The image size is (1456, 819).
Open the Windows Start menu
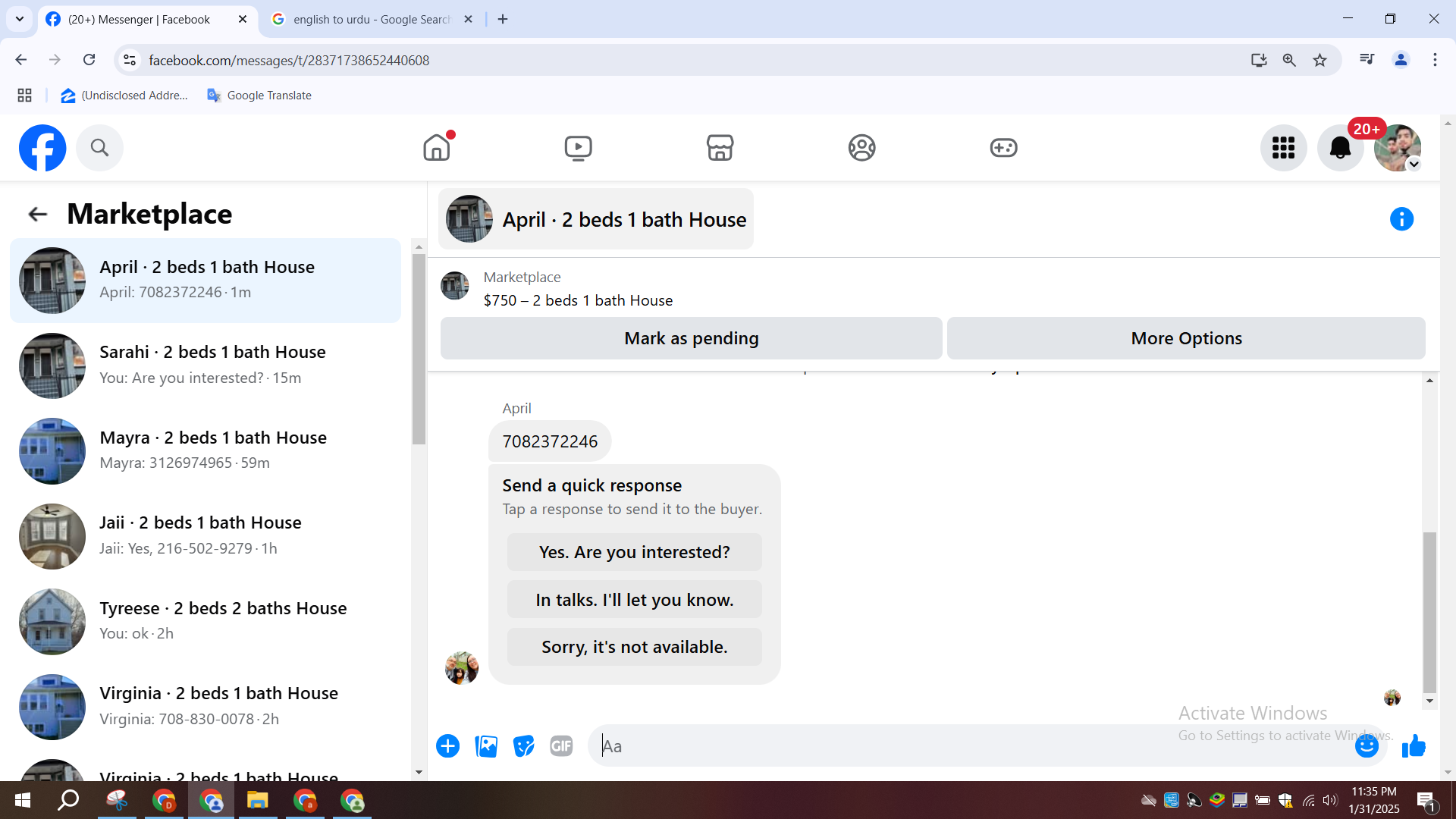click(23, 800)
